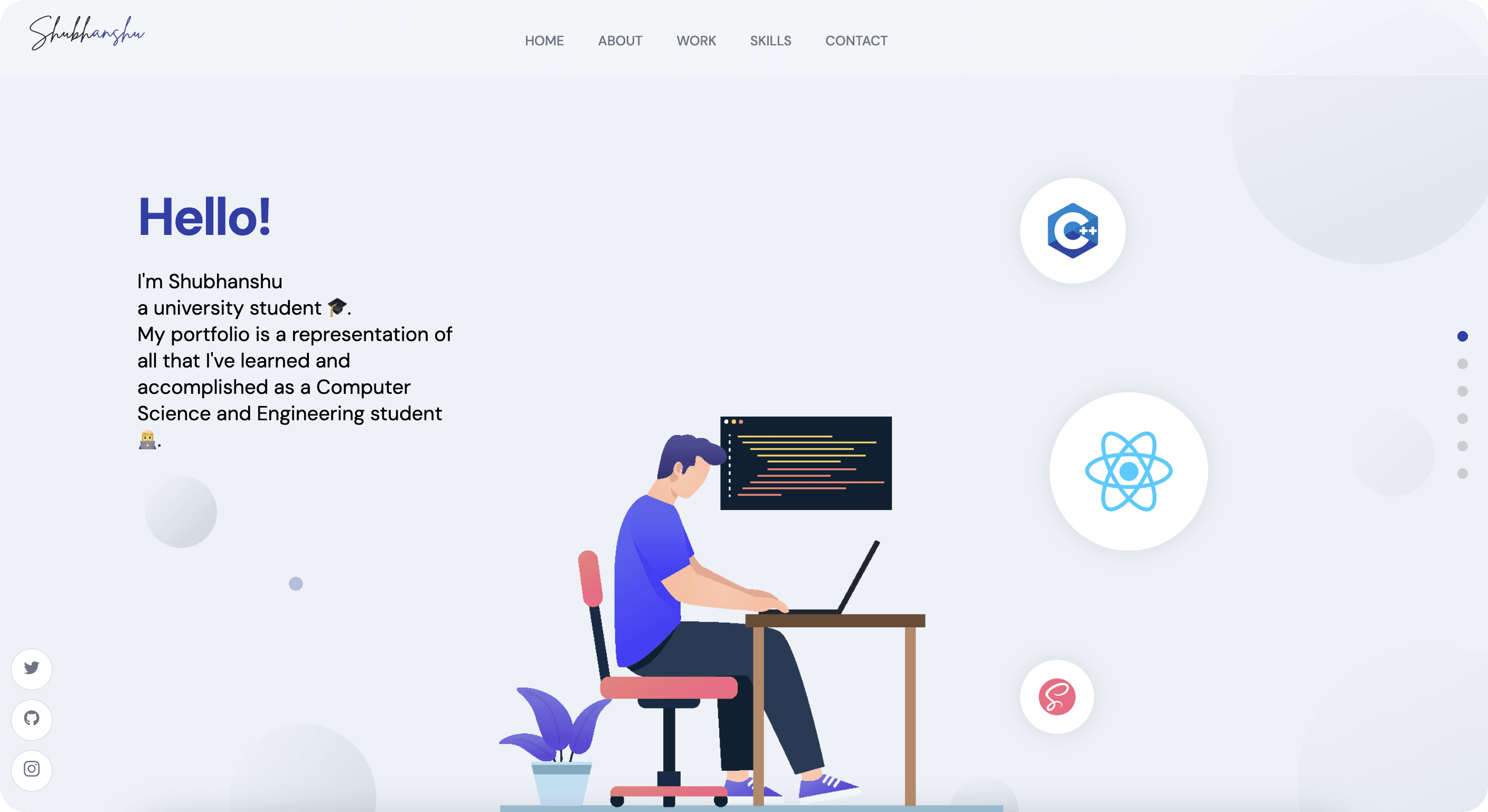Click the GitHub profile icon
This screenshot has width=1488, height=812.
31,718
